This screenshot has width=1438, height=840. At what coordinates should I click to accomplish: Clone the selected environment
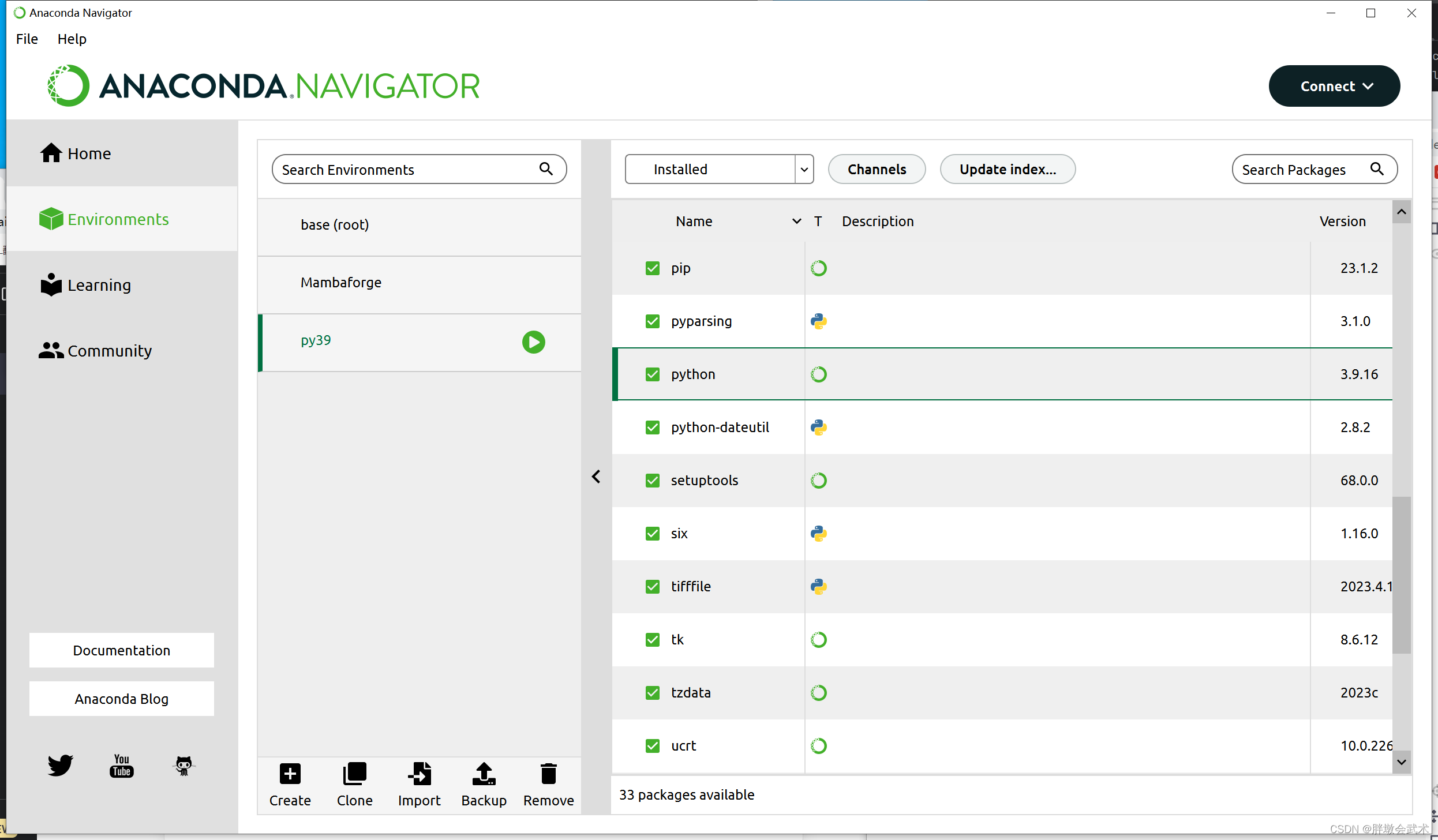click(355, 785)
